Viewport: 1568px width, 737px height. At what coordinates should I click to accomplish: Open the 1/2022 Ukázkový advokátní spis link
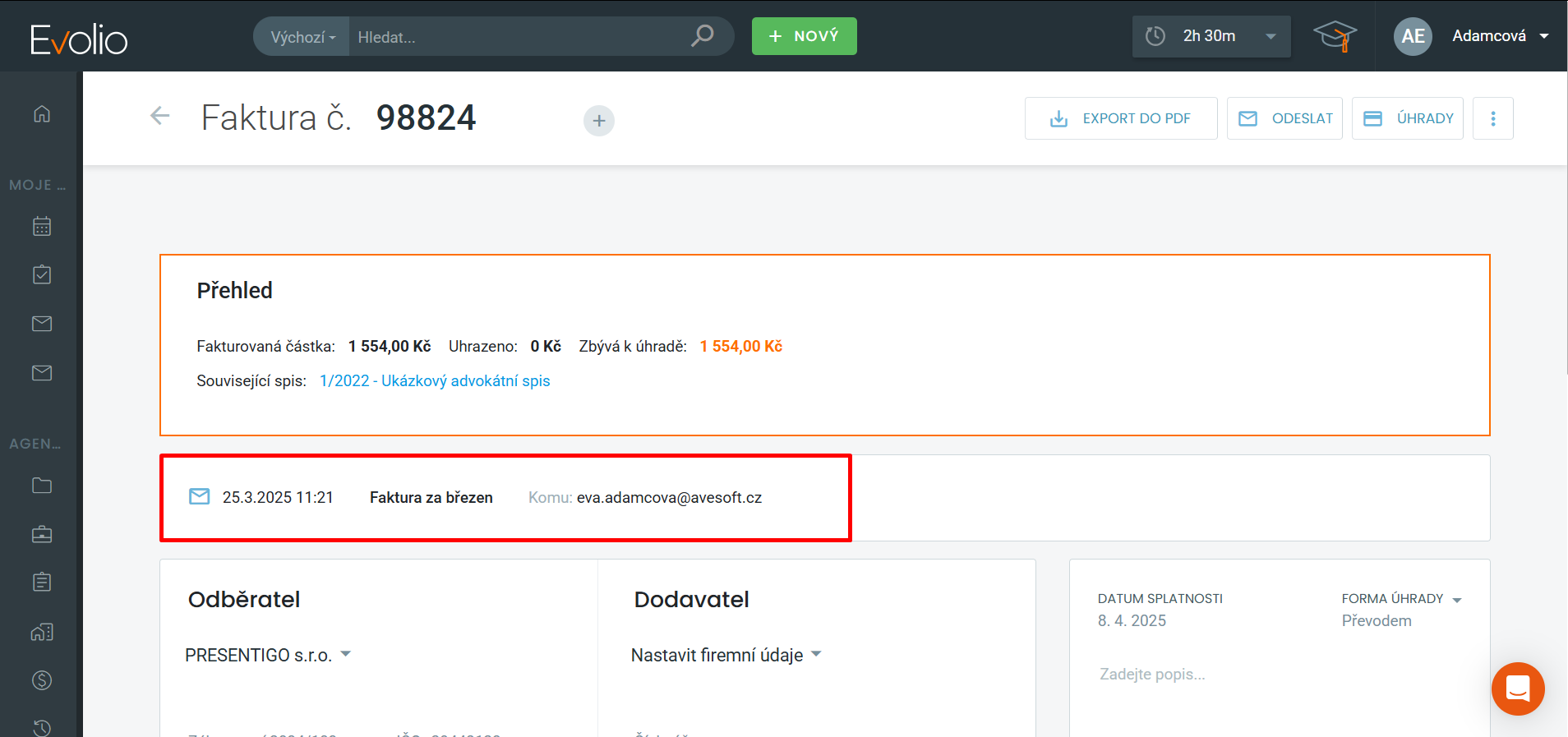pyautogui.click(x=435, y=380)
